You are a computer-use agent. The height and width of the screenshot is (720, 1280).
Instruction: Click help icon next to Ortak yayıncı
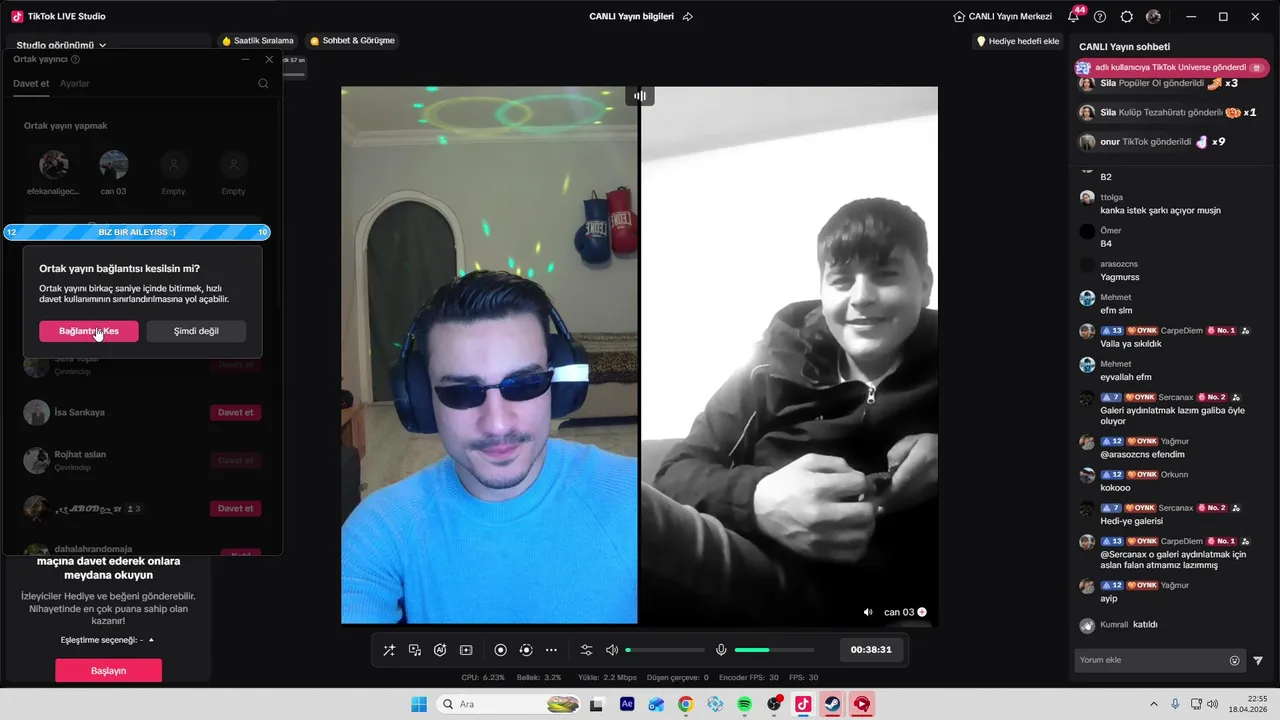tap(76, 59)
